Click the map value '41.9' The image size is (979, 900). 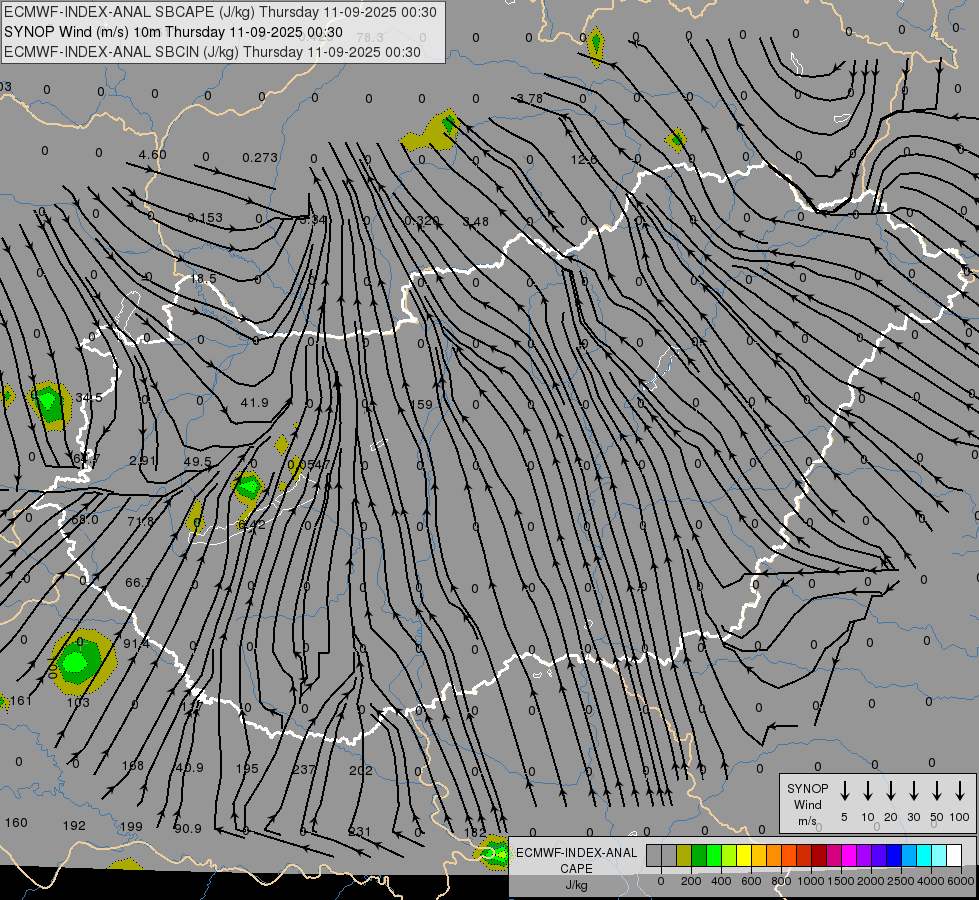click(255, 402)
